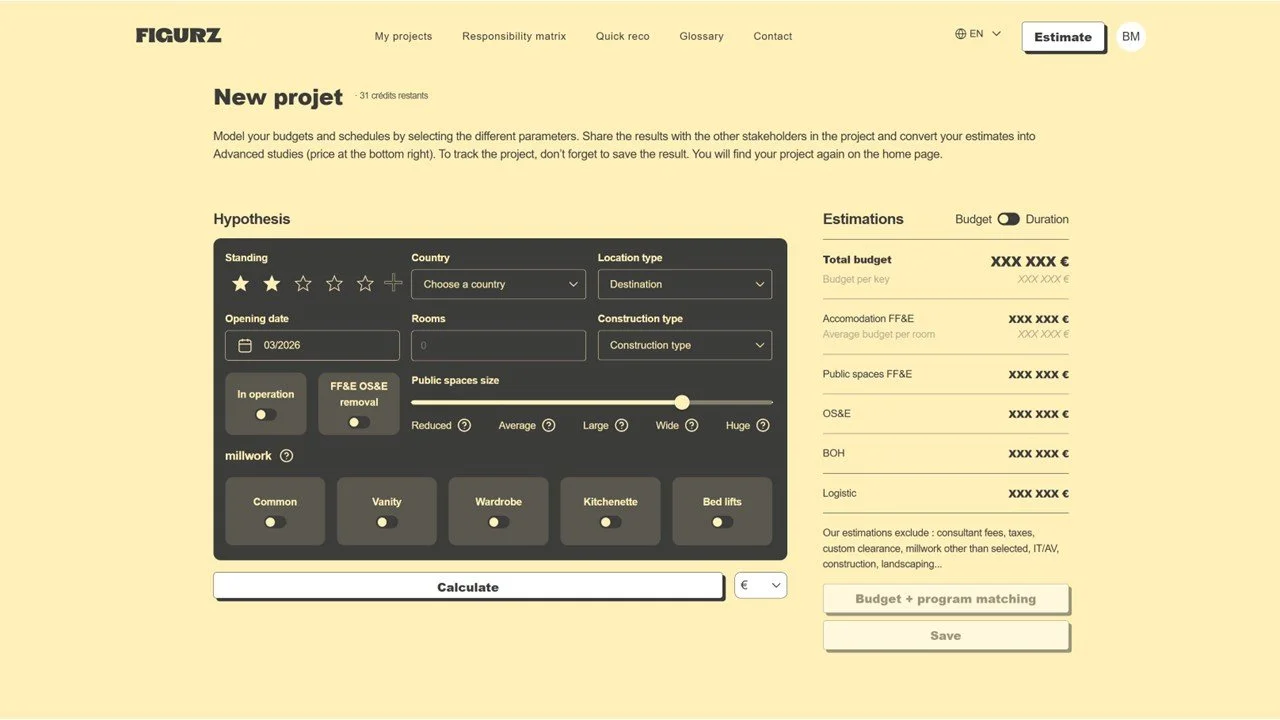Click the BOH row label
The width and height of the screenshot is (1280, 720).
point(834,453)
